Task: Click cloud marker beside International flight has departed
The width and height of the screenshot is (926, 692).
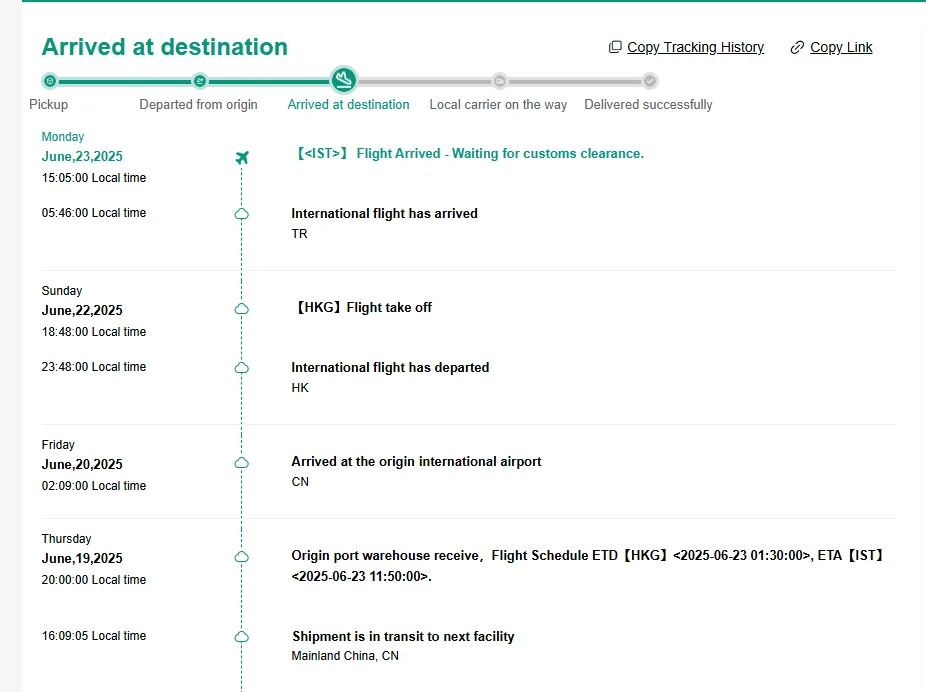Action: pos(241,368)
